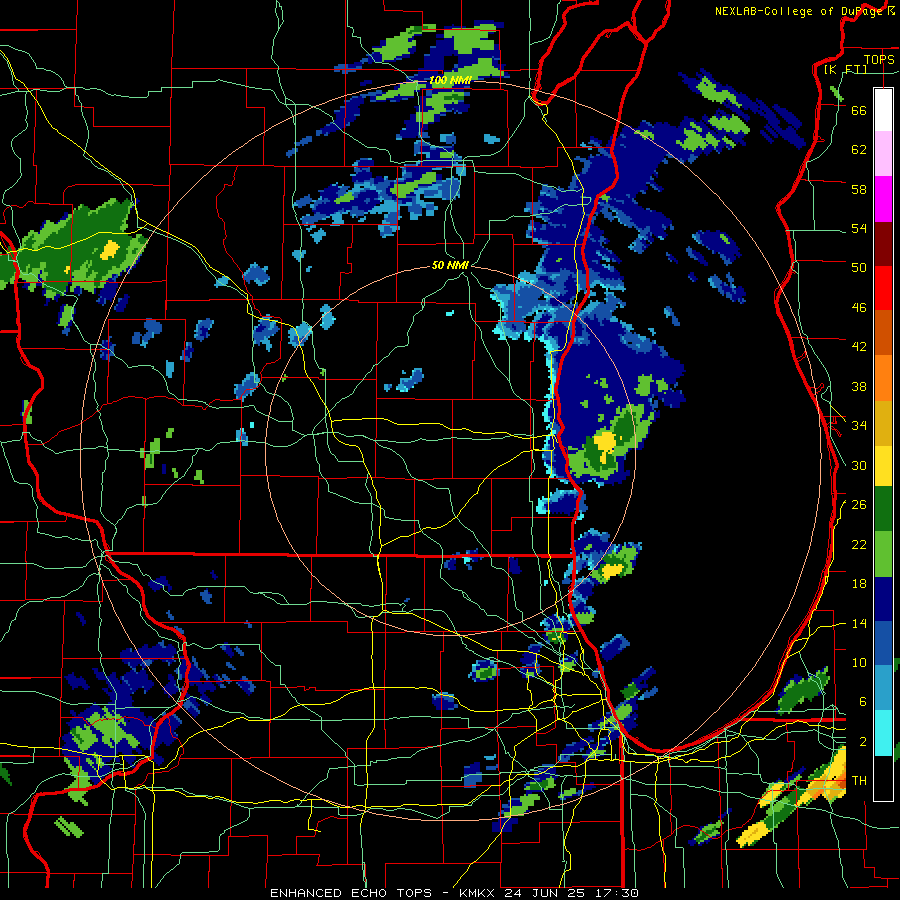
Task: Select the 18 scale label
Action: point(859,584)
